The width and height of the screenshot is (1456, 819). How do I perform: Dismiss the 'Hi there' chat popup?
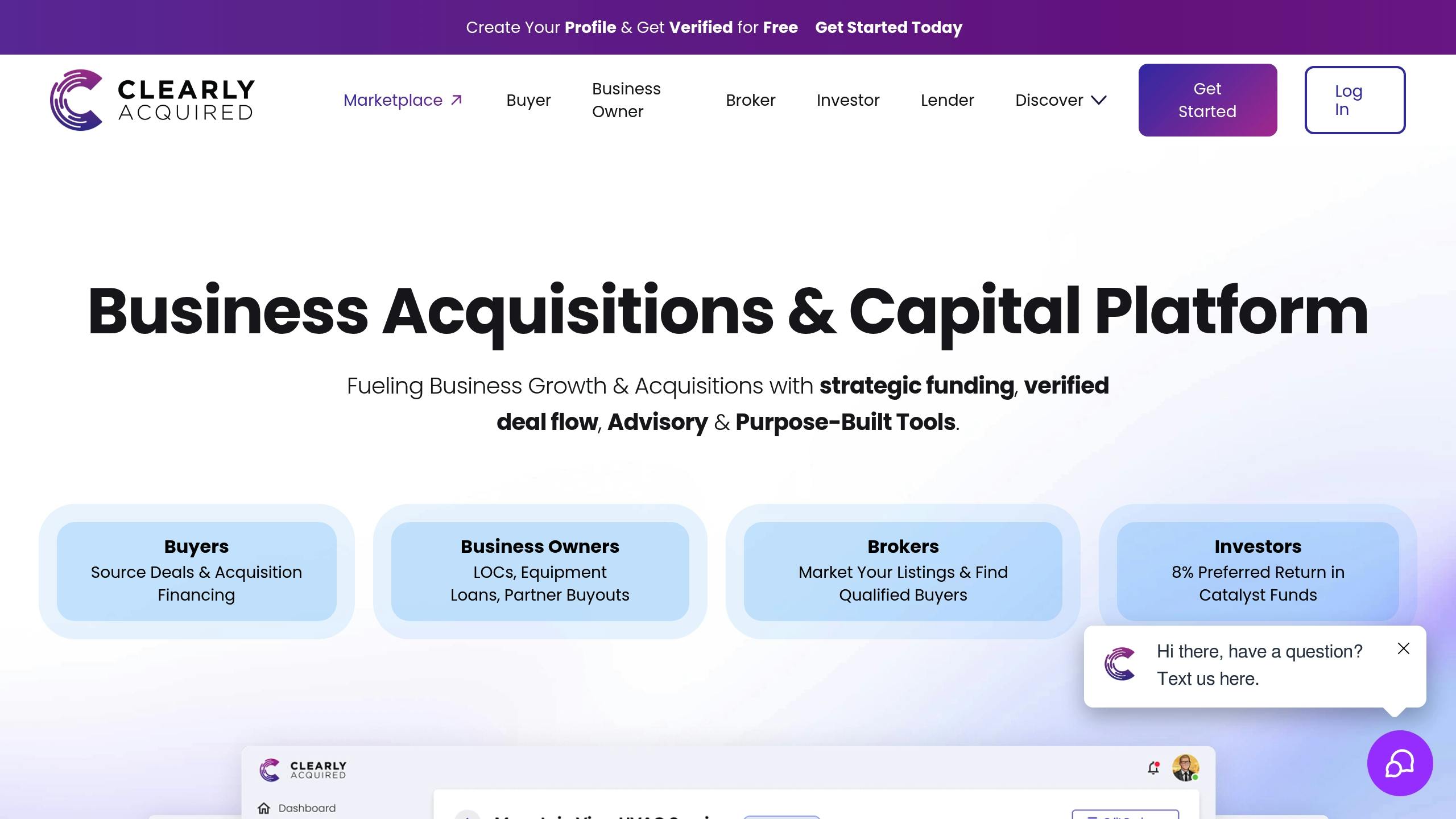[1404, 648]
